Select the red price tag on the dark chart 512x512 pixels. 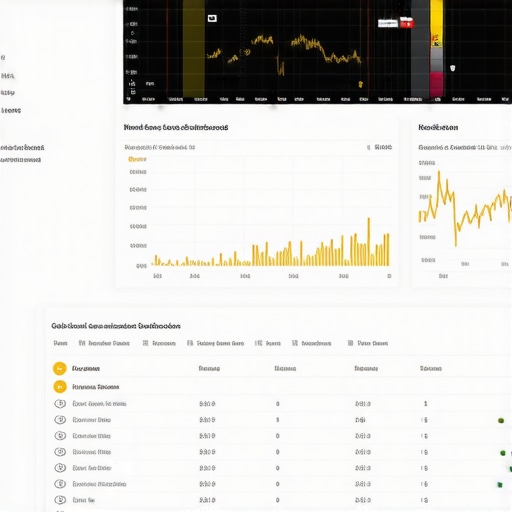click(407, 23)
